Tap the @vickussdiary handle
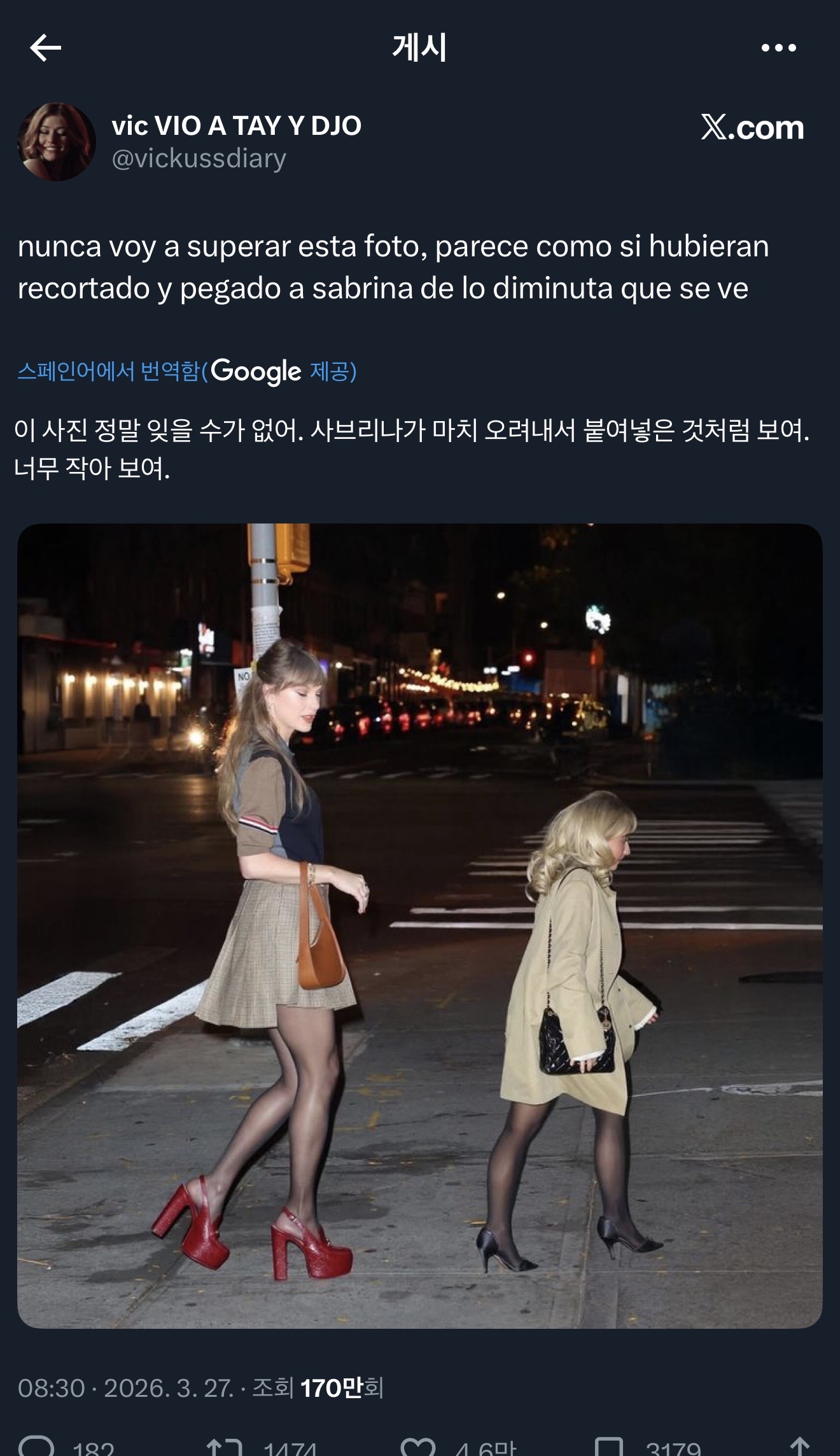This screenshot has height=1456, width=840. (199, 158)
